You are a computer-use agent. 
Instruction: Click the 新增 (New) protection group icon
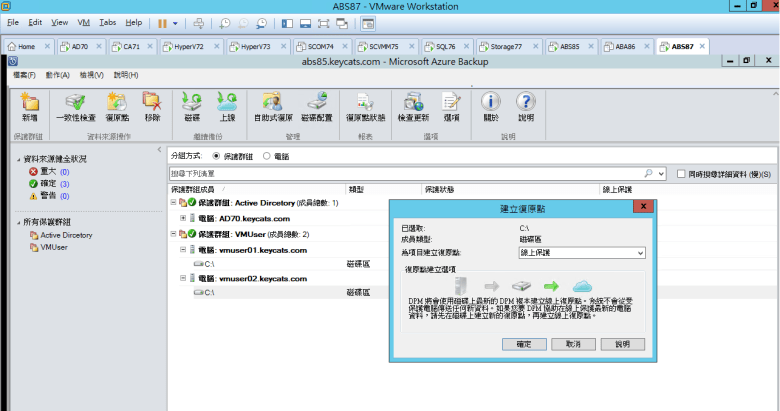pyautogui.click(x=29, y=103)
